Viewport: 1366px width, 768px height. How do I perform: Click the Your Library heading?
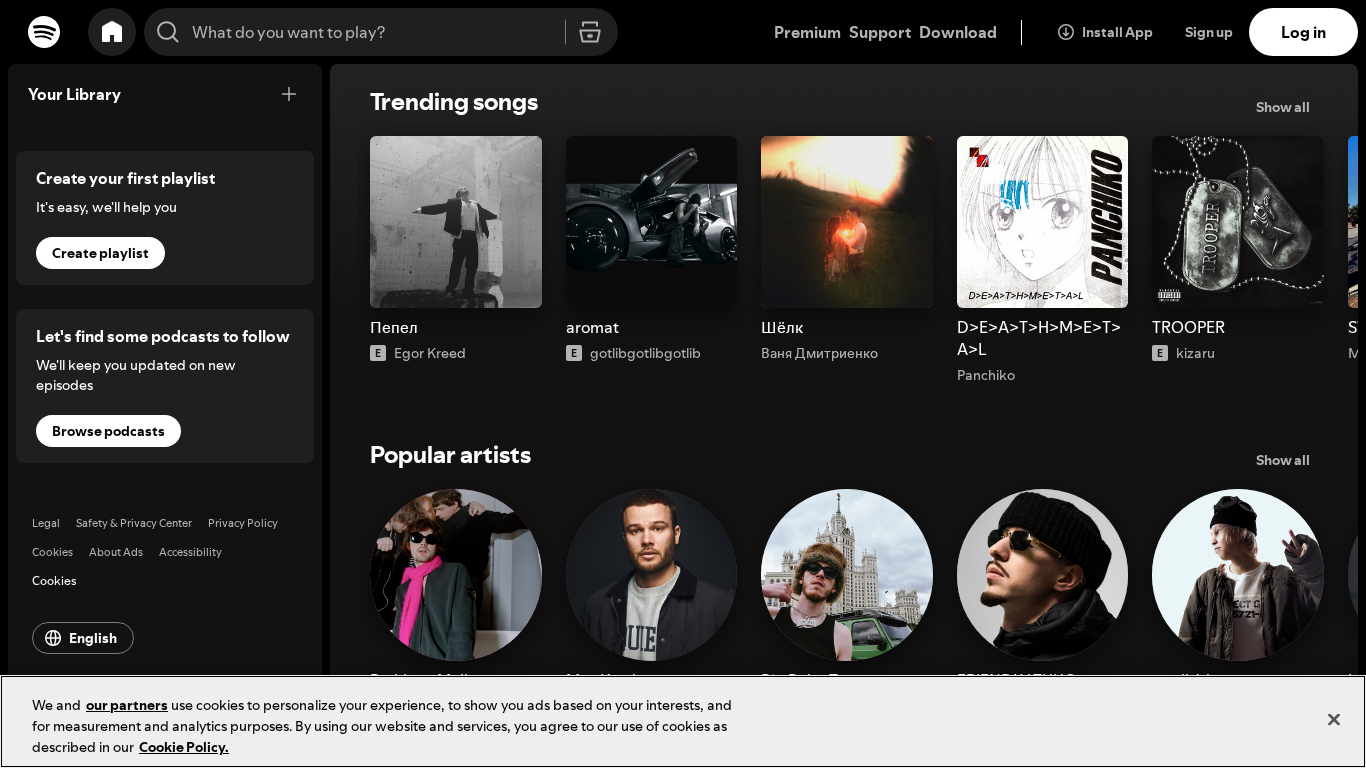[x=74, y=94]
